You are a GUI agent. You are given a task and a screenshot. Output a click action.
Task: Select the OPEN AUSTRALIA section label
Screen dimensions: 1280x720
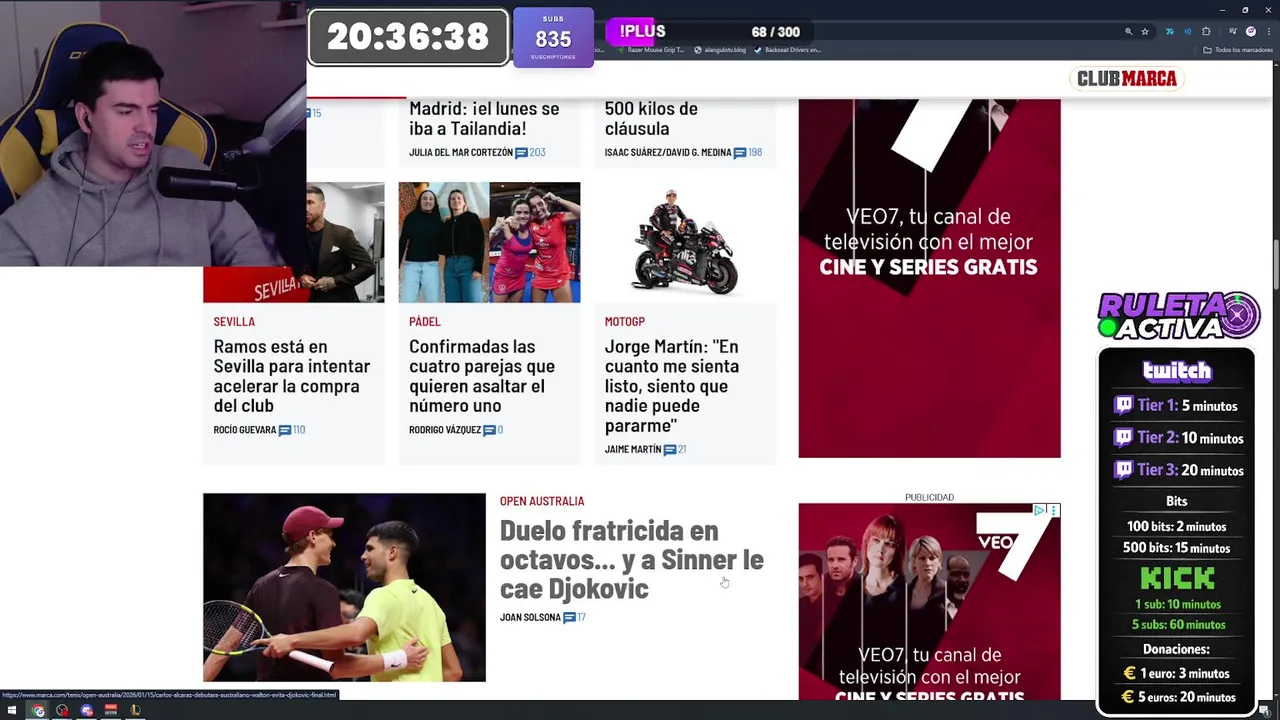pyautogui.click(x=542, y=501)
